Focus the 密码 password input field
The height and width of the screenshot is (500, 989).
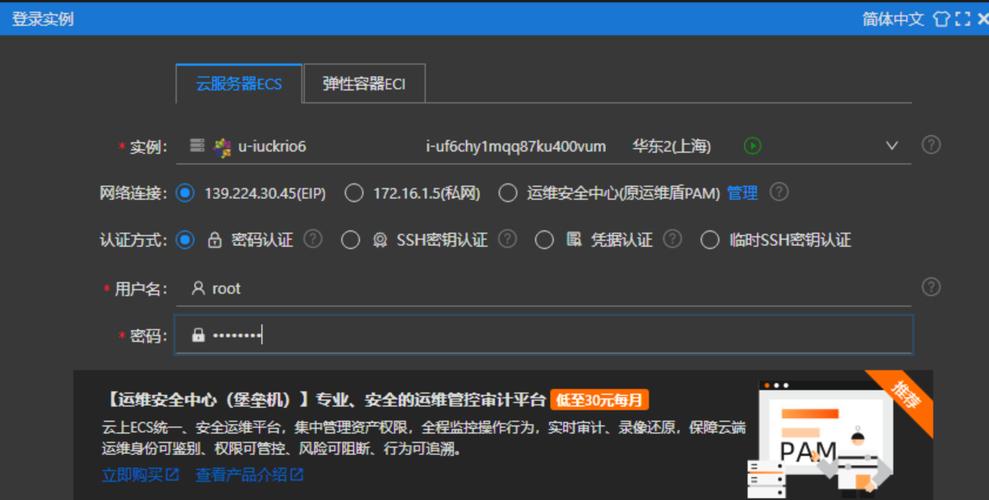[x=544, y=335]
